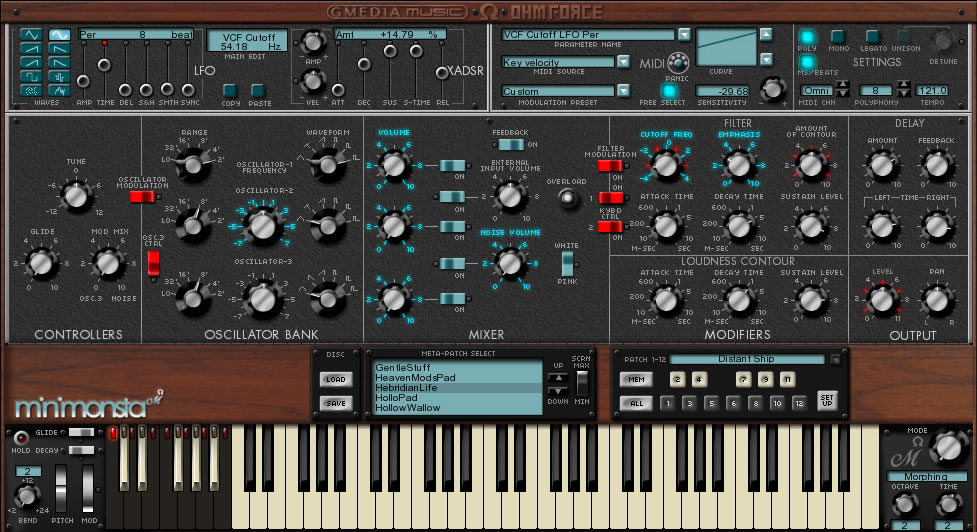977x532 pixels.
Task: Select the noise LFO waveform
Action: pyautogui.click(x=31, y=90)
